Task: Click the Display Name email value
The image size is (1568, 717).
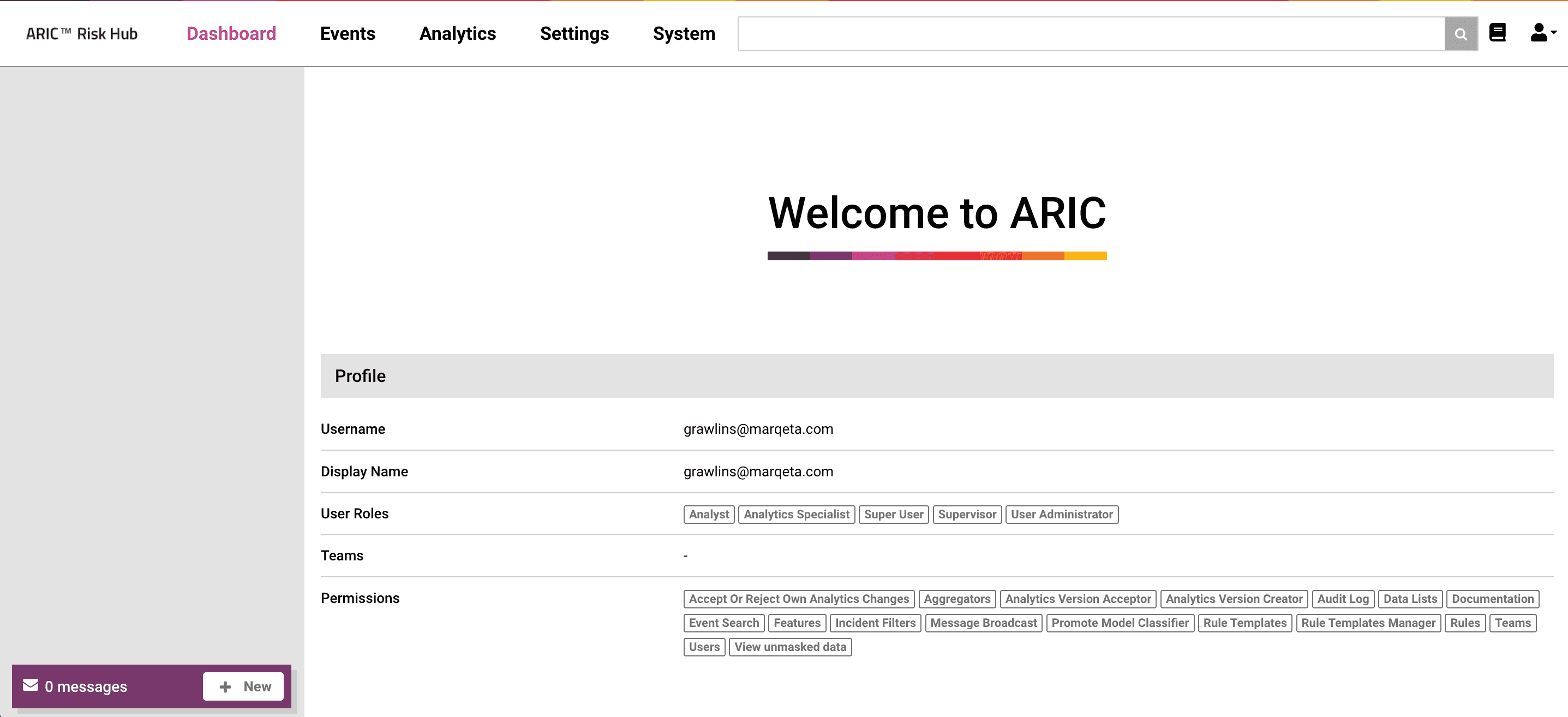Action: coord(758,471)
